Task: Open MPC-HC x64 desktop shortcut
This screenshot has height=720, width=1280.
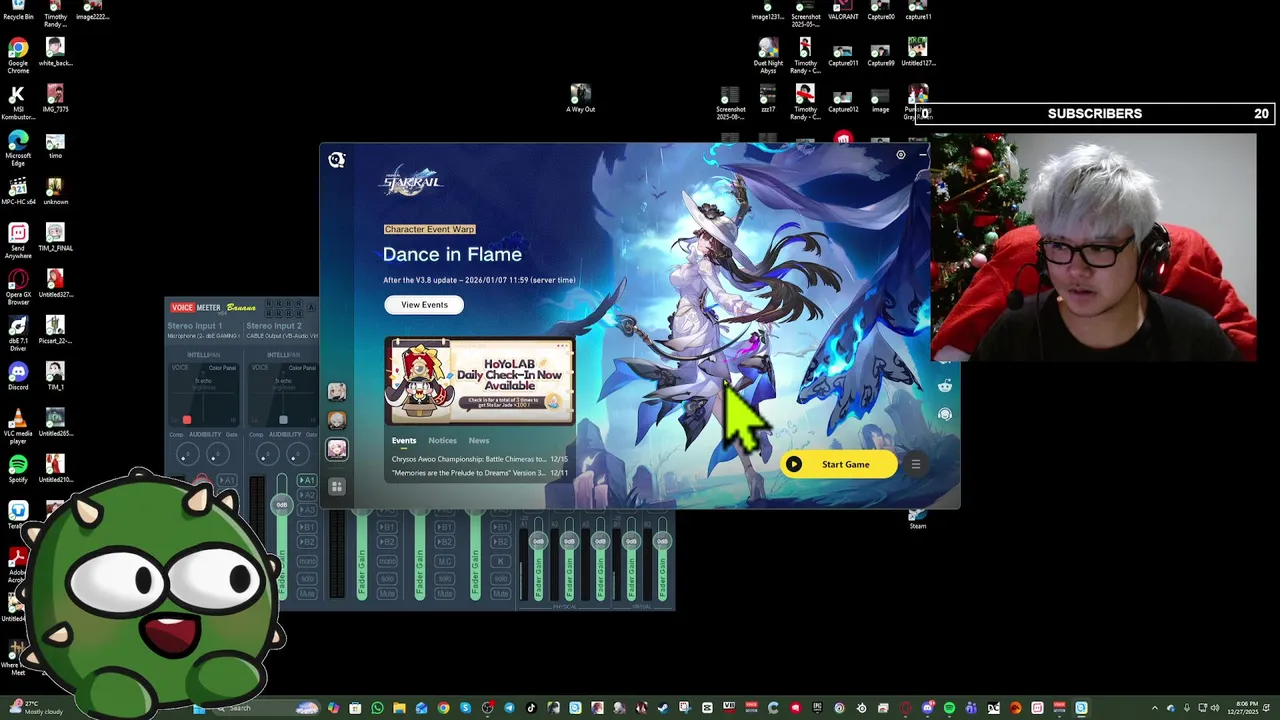Action: tap(18, 193)
